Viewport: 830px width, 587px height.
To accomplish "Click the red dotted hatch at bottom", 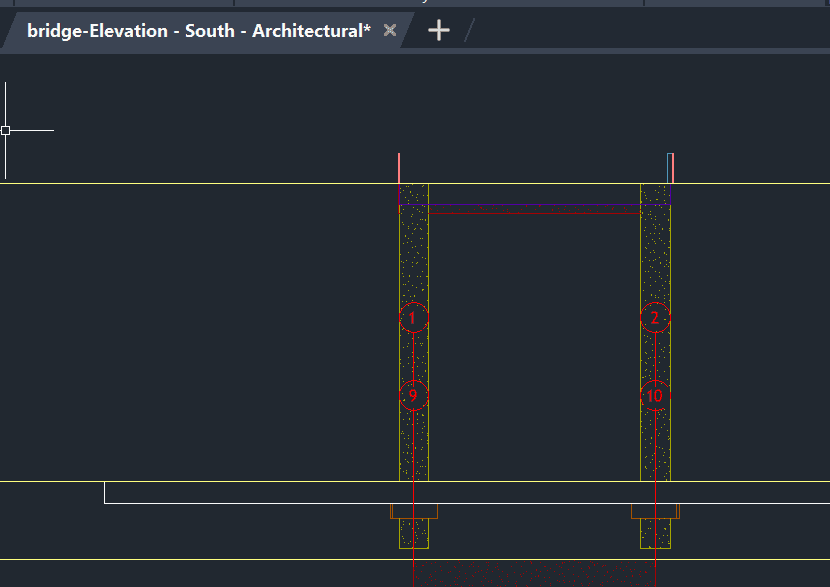I will (534, 573).
